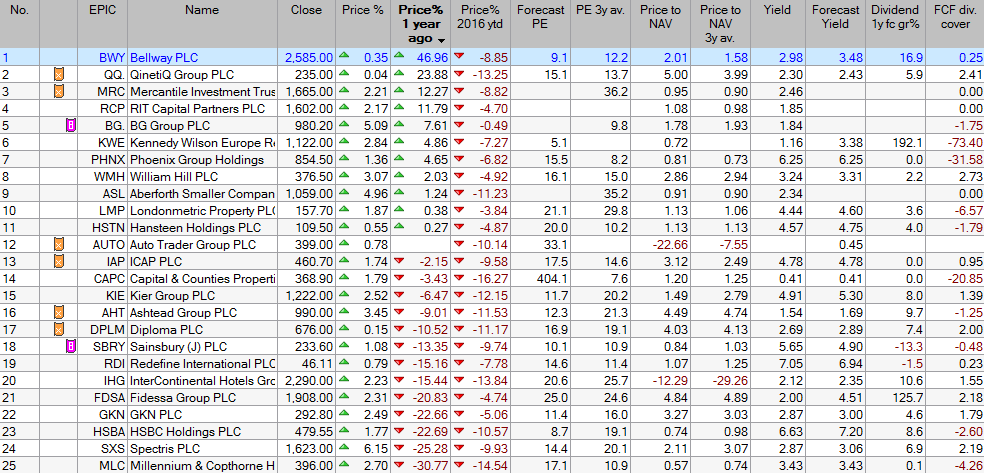This screenshot has height=473, width=984.
Task: Select the Forecast PE value 404.1
Action: coord(553,279)
